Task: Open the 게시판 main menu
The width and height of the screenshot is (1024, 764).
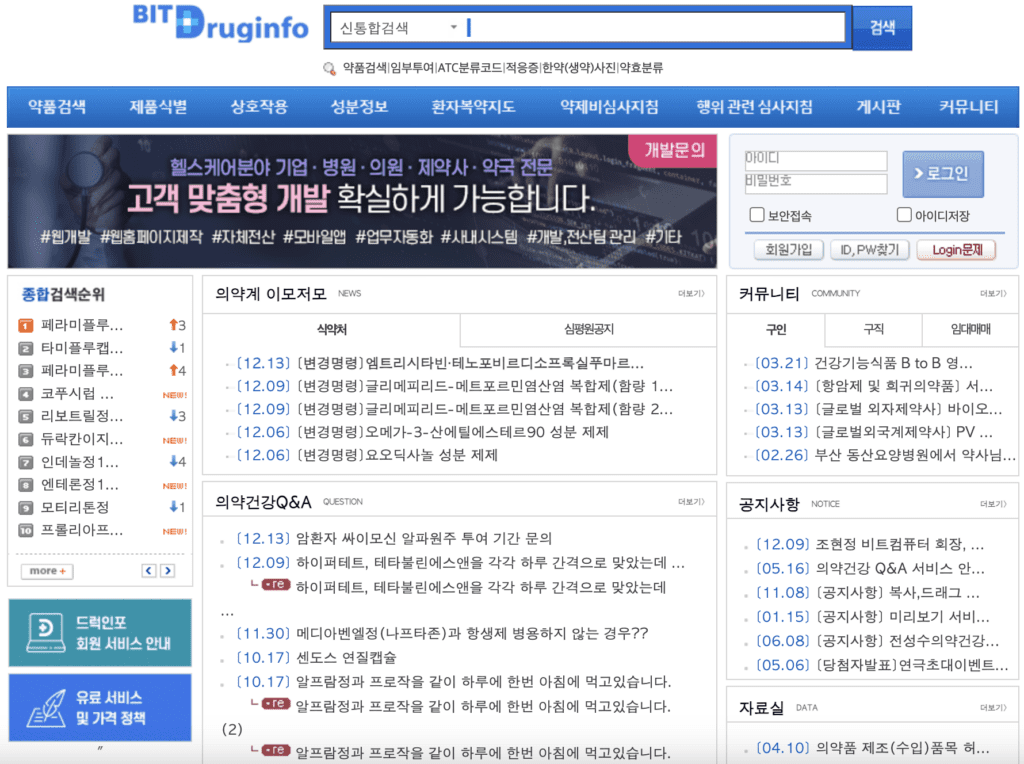Action: tap(878, 107)
